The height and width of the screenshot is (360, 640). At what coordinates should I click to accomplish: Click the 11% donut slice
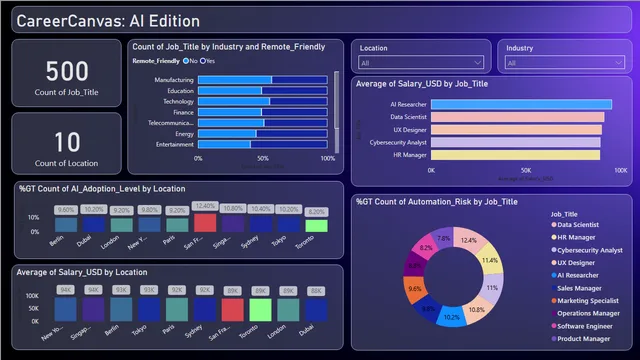[492, 288]
